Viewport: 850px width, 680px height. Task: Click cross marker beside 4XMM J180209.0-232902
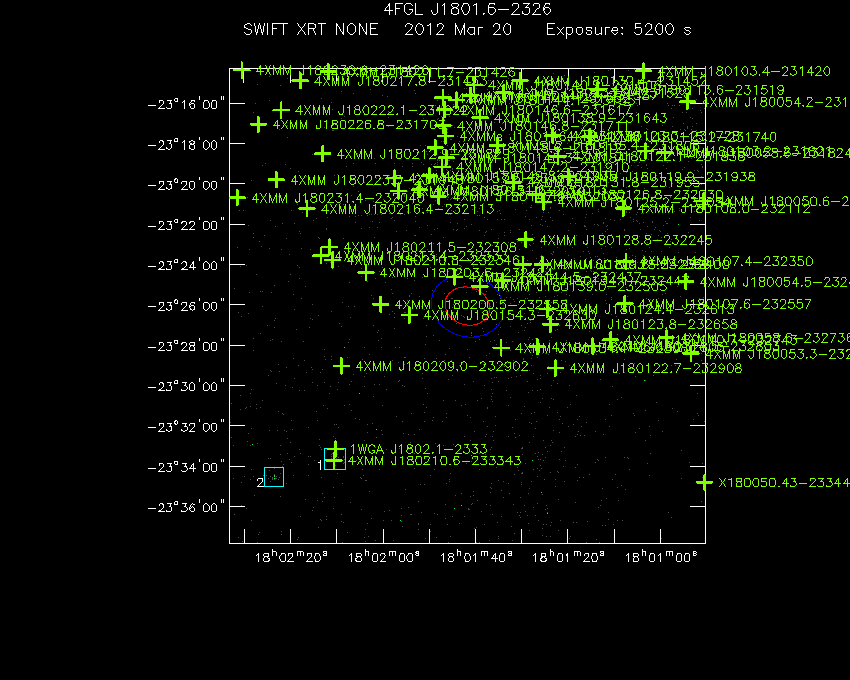(x=341, y=366)
